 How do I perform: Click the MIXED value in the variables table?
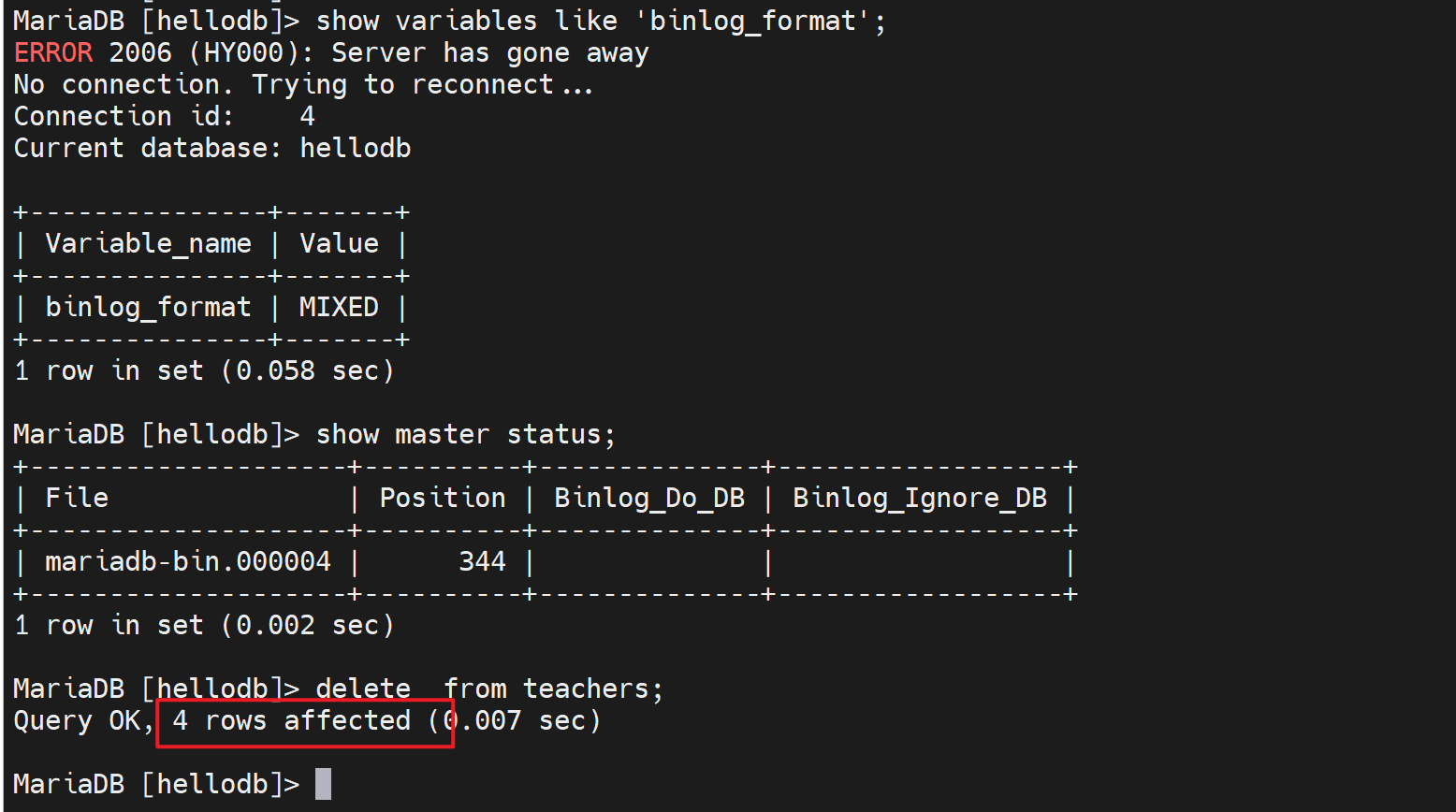point(339,307)
